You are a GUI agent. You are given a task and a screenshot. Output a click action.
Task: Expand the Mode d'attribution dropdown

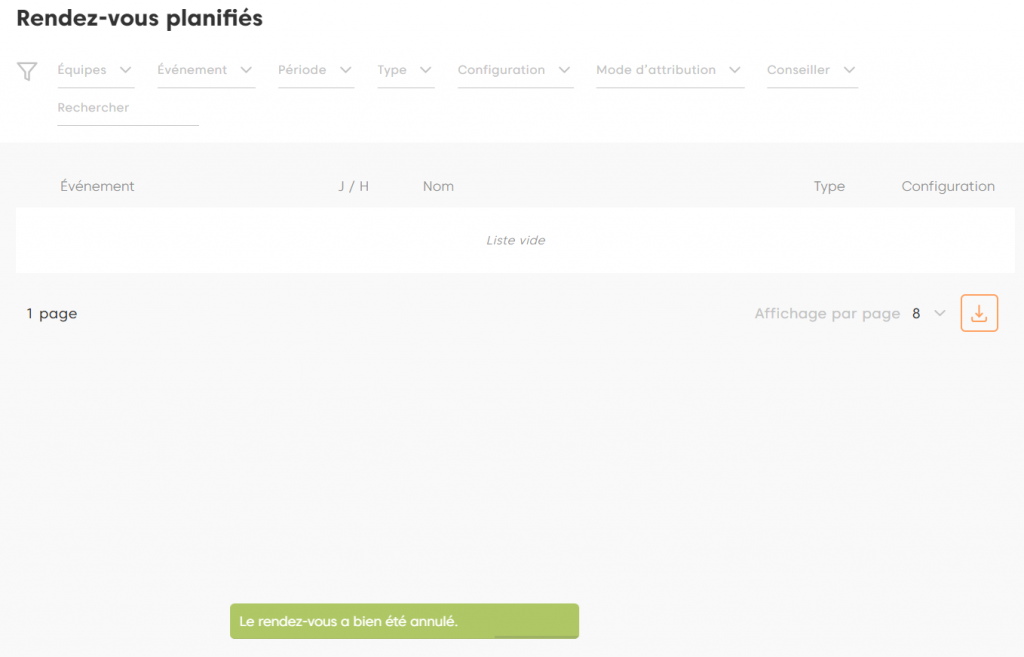click(669, 70)
